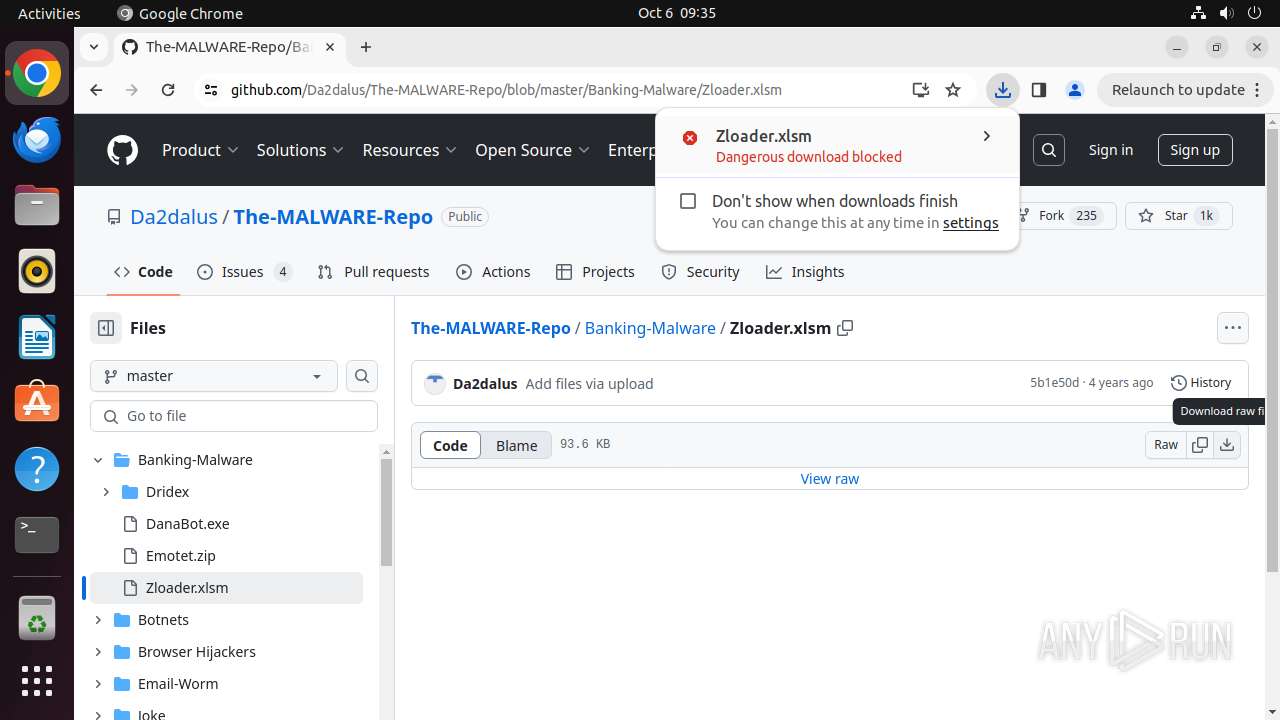Open Thunderbird mail from dock
This screenshot has height=720, width=1280.
37,138
